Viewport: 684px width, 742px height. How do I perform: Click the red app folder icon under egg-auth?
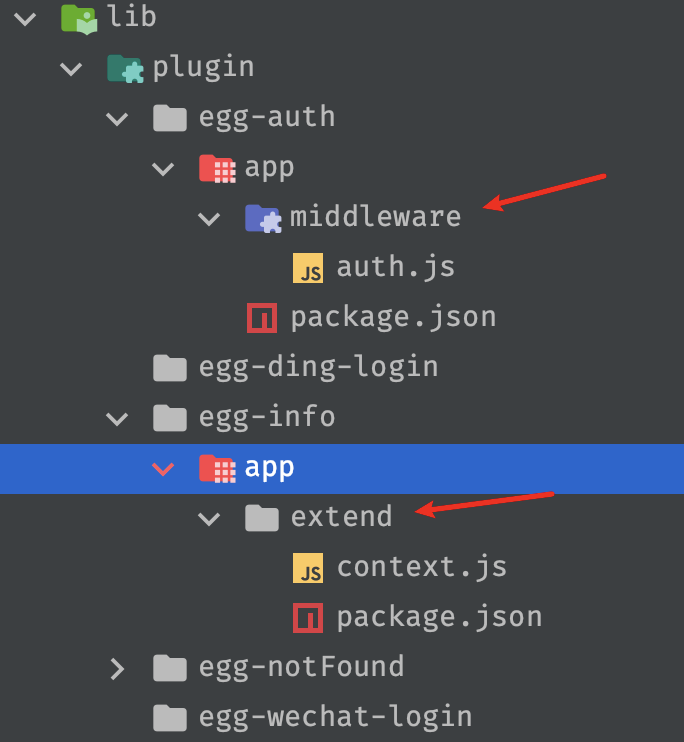pyautogui.click(x=217, y=167)
